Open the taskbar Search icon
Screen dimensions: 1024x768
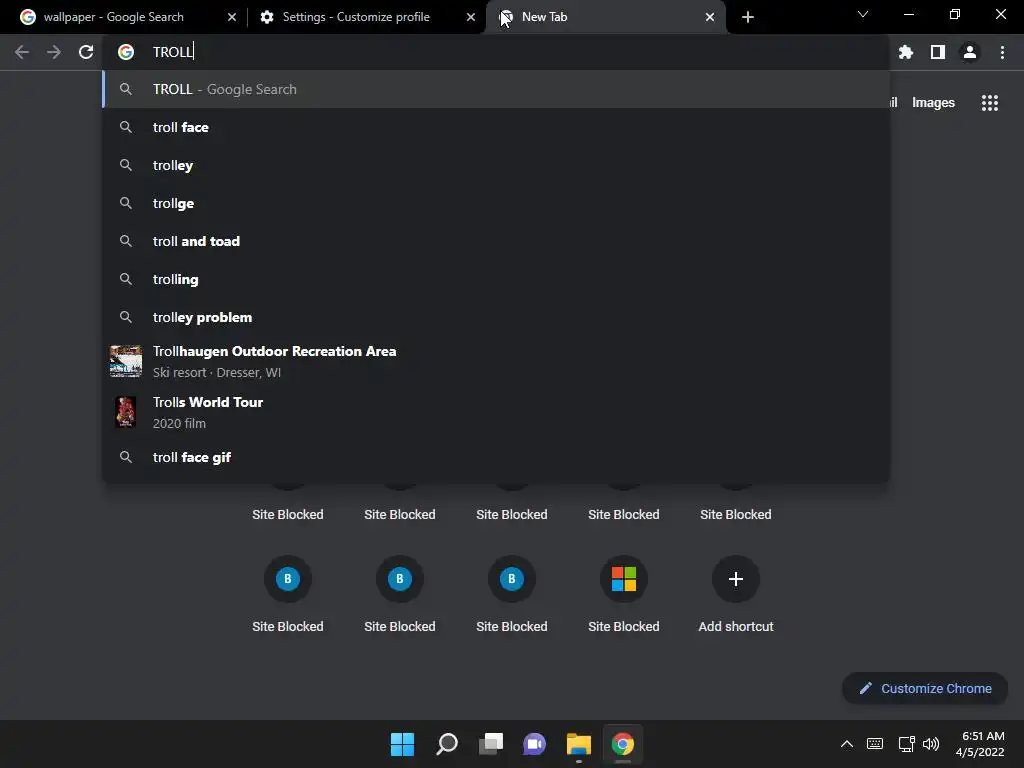click(x=447, y=744)
